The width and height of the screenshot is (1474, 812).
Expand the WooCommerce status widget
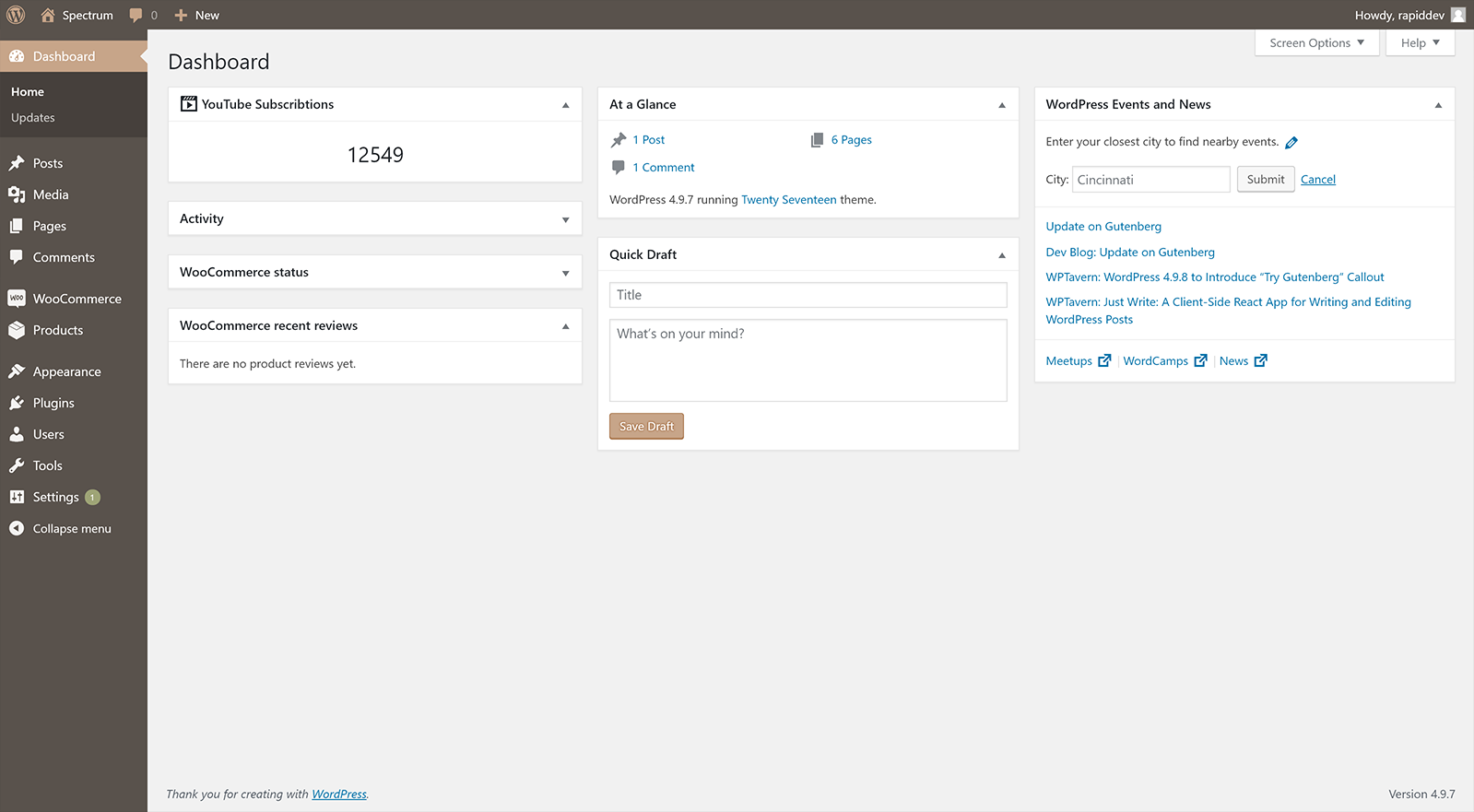point(566,273)
